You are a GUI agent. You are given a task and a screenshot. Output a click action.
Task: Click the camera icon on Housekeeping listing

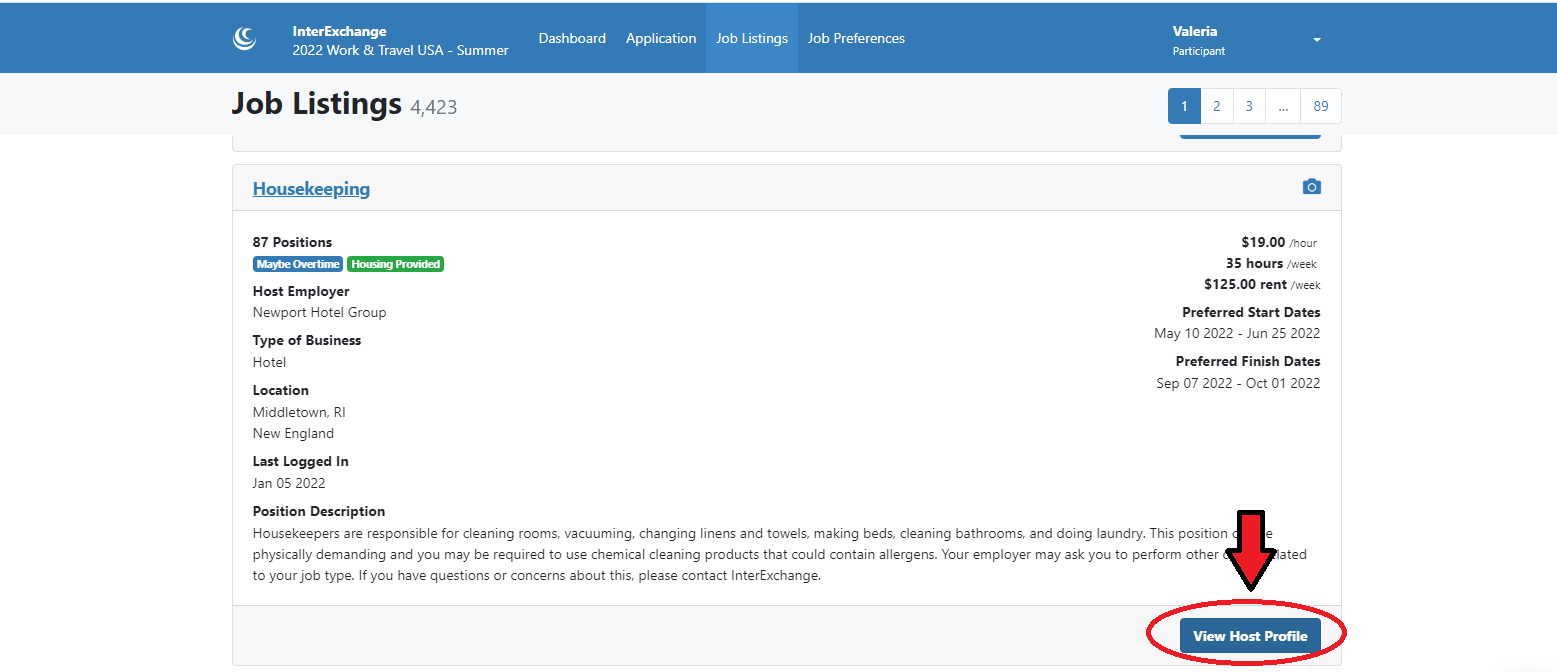point(1311,187)
